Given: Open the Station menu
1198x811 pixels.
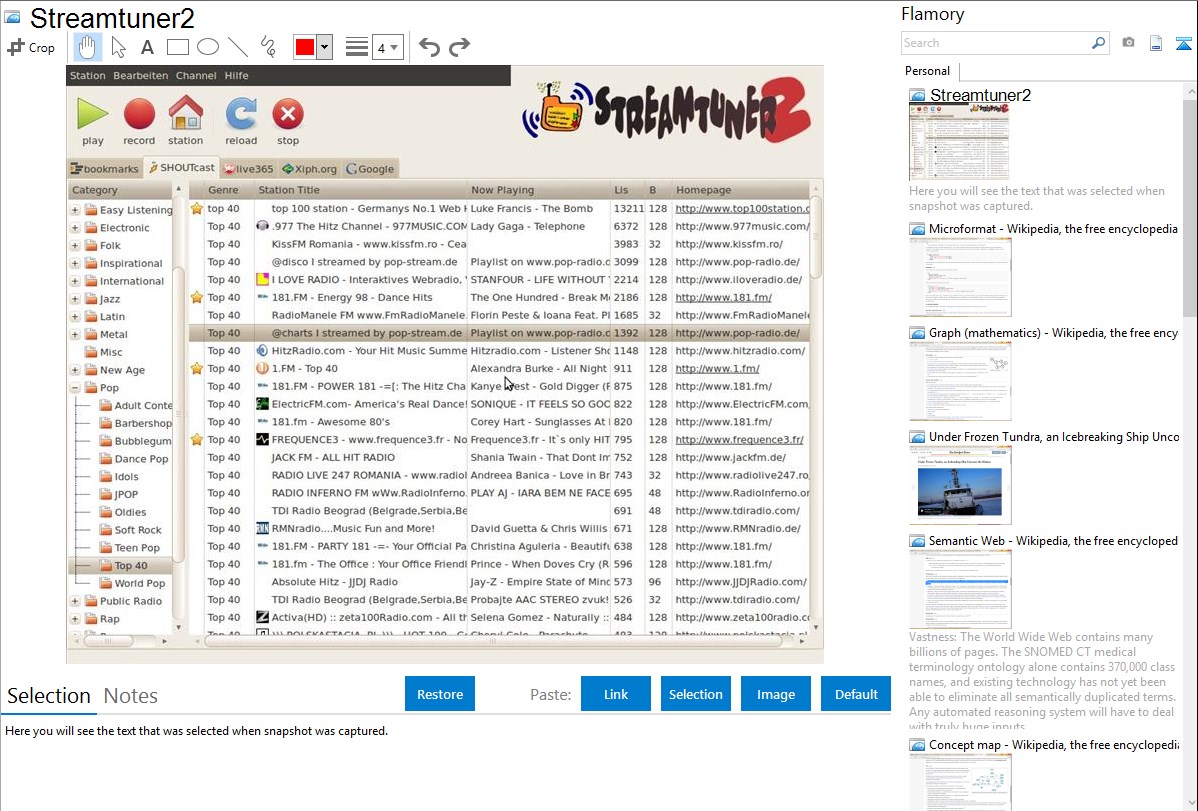Looking at the screenshot, I should tap(87, 76).
